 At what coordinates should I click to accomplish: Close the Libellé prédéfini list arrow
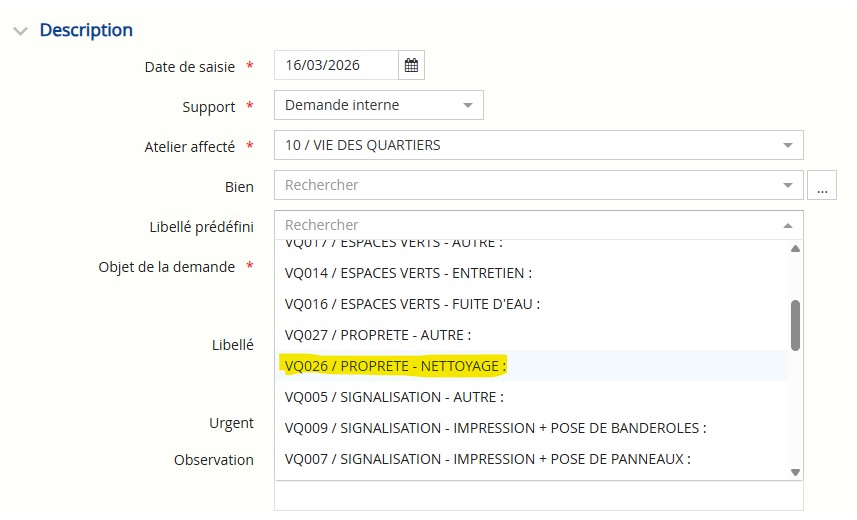click(x=787, y=225)
